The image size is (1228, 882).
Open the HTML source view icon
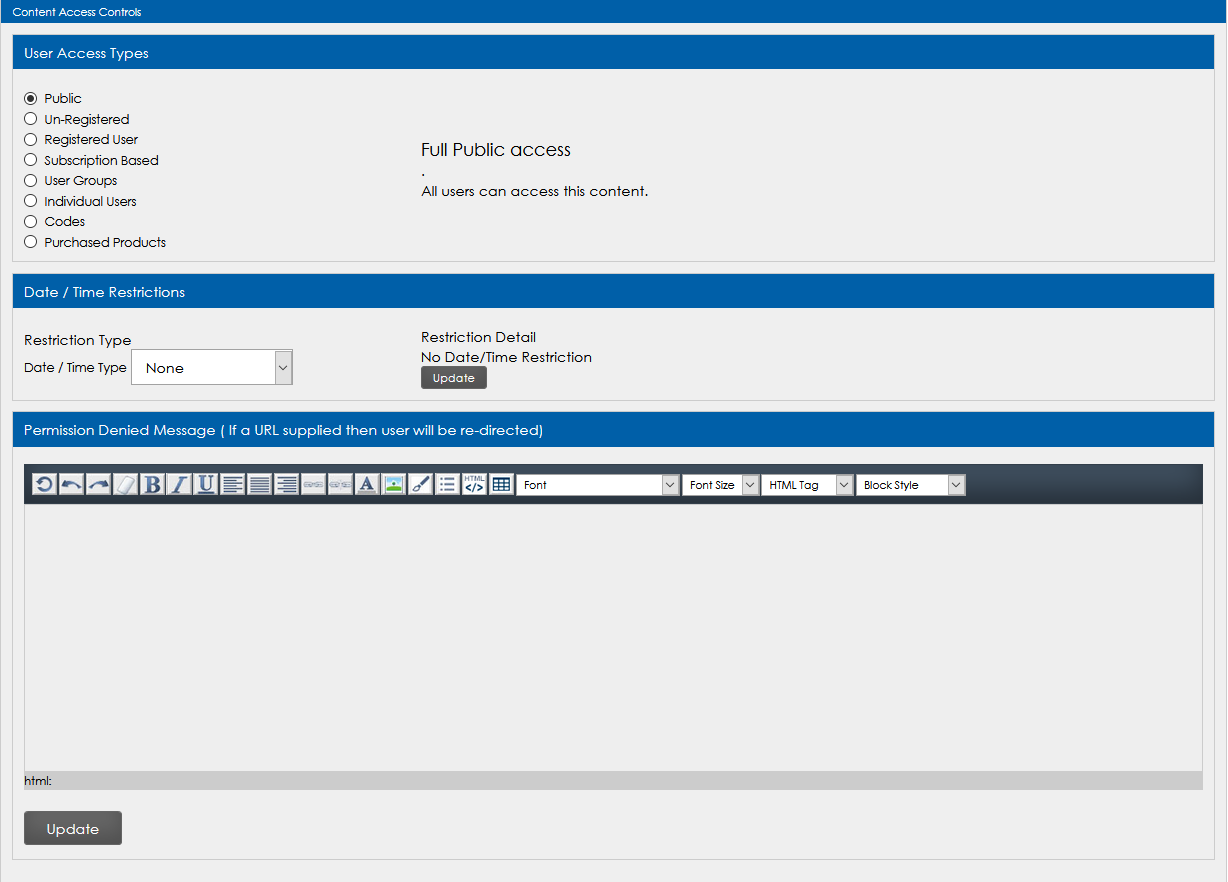(x=474, y=484)
